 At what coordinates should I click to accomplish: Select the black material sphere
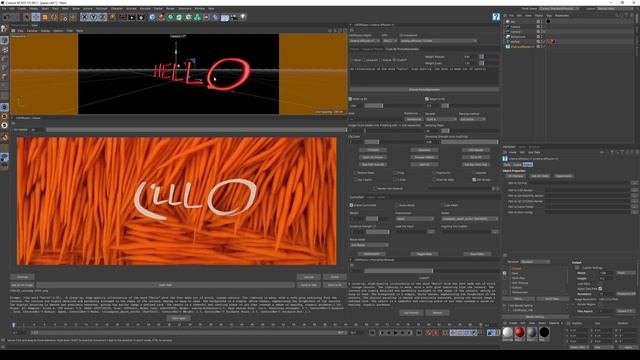click(544, 332)
